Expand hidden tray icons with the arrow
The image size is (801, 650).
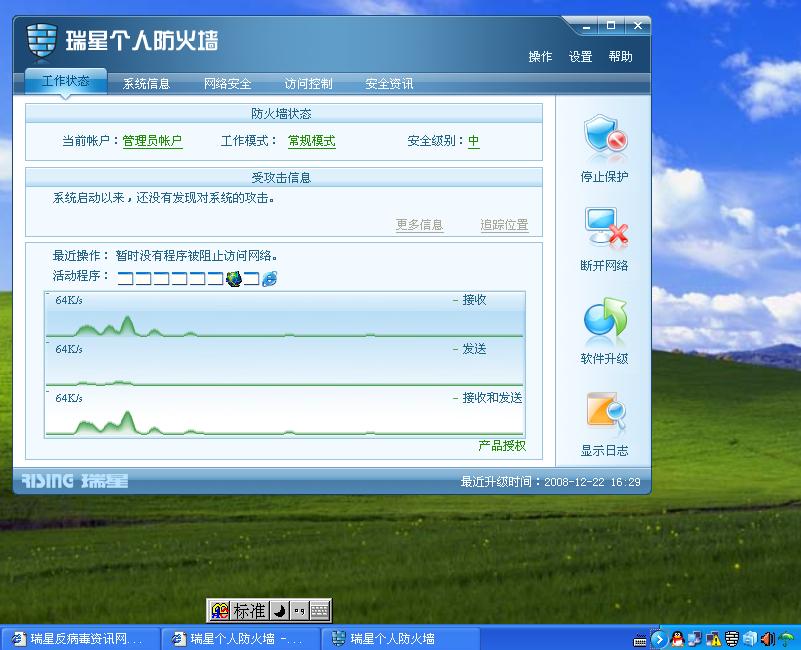tap(659, 639)
